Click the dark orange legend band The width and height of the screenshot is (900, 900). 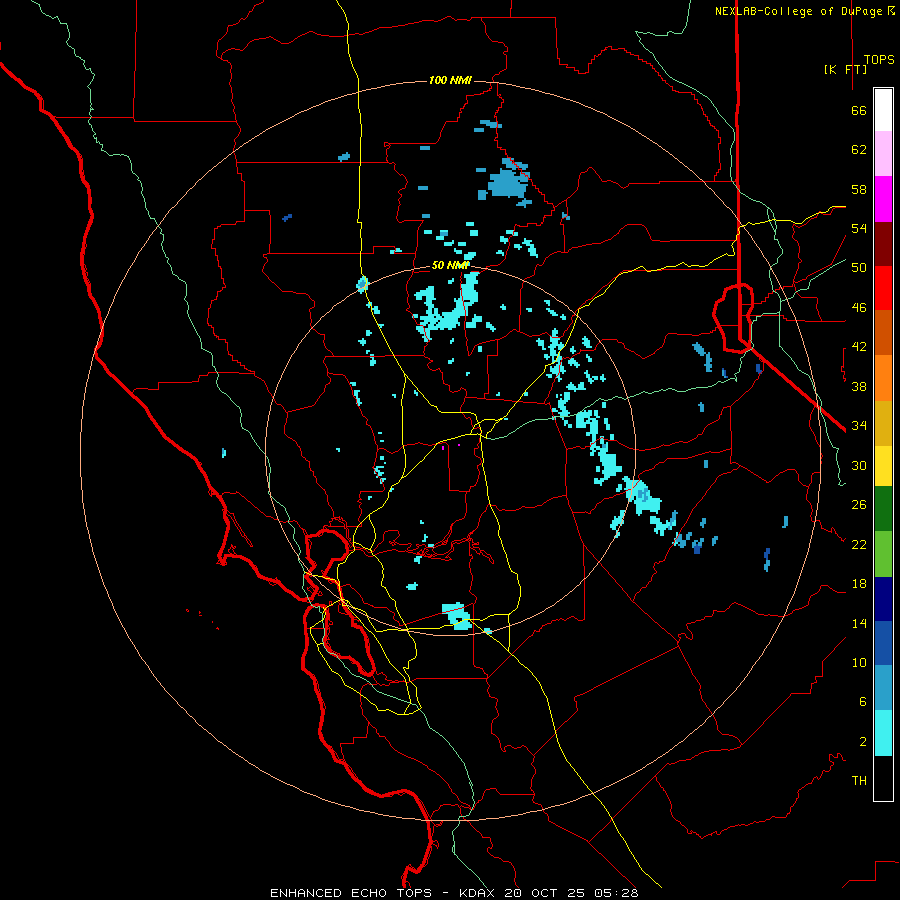pos(883,332)
